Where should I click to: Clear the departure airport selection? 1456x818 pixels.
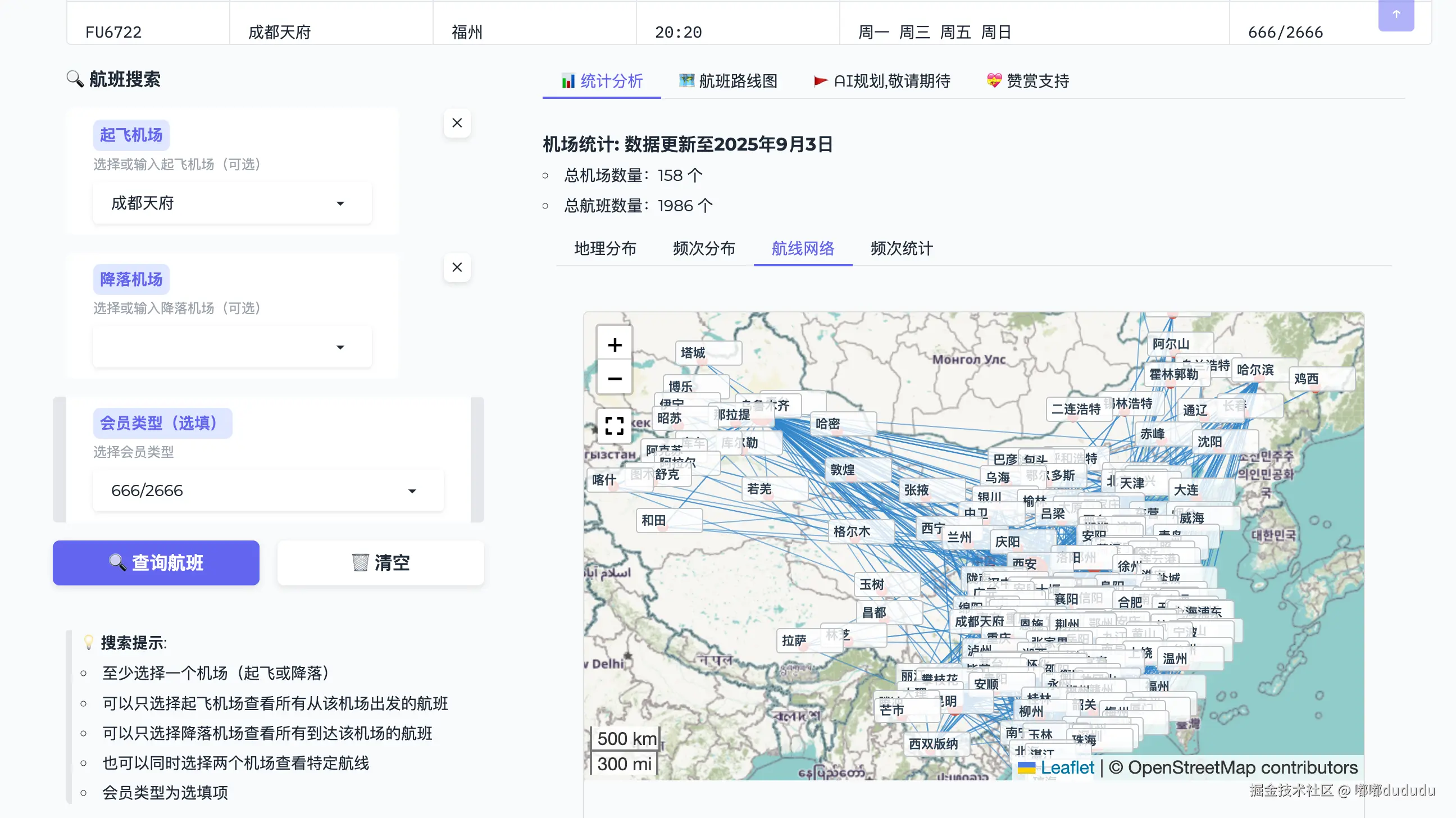[457, 122]
